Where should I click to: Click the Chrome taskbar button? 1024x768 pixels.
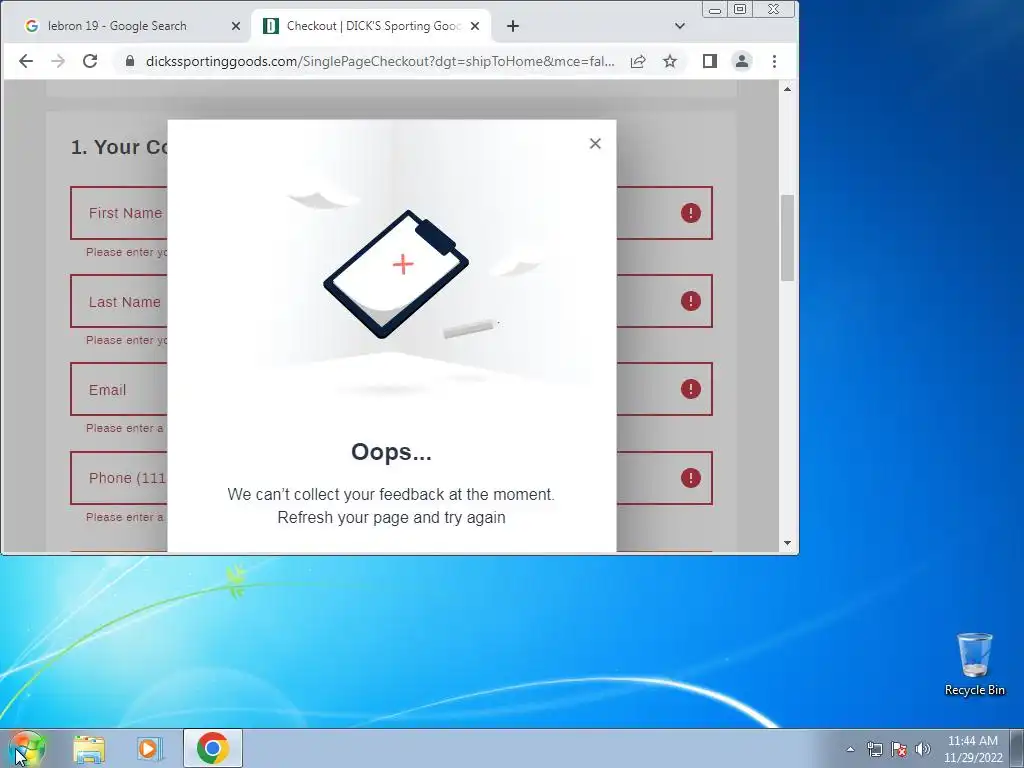[212, 748]
